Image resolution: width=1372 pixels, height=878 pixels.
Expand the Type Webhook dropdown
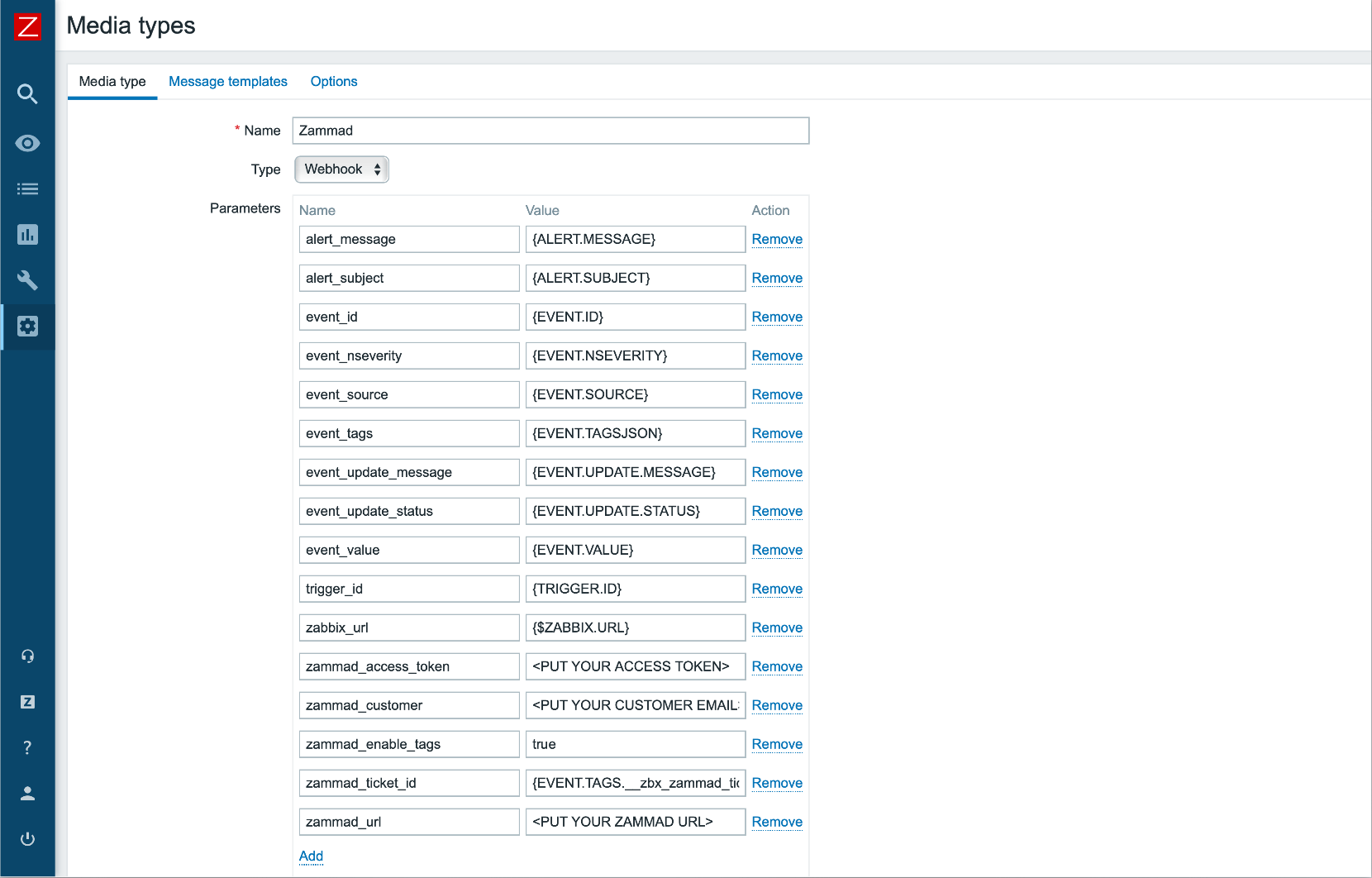tap(341, 169)
